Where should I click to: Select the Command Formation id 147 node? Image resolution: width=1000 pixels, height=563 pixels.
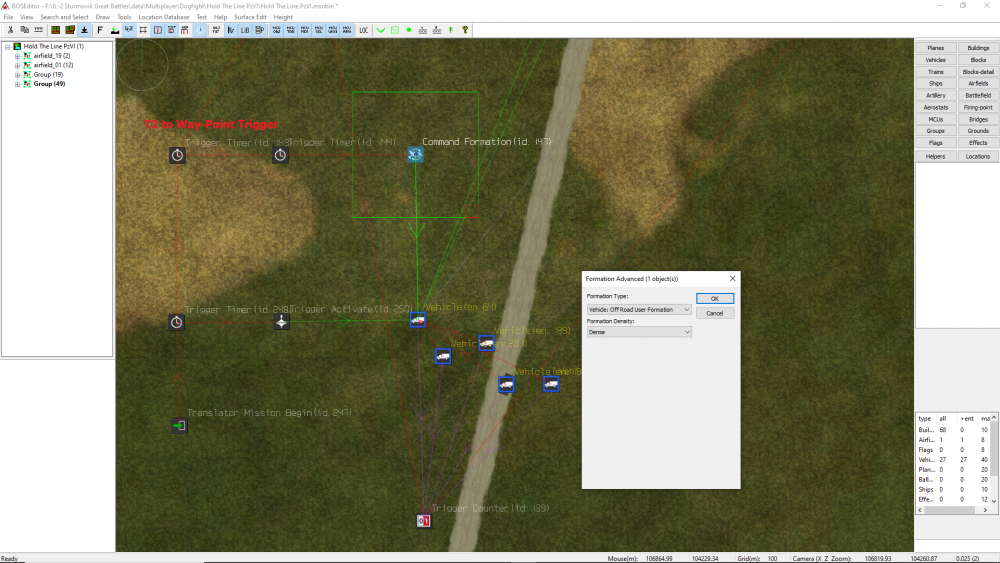[x=415, y=154]
